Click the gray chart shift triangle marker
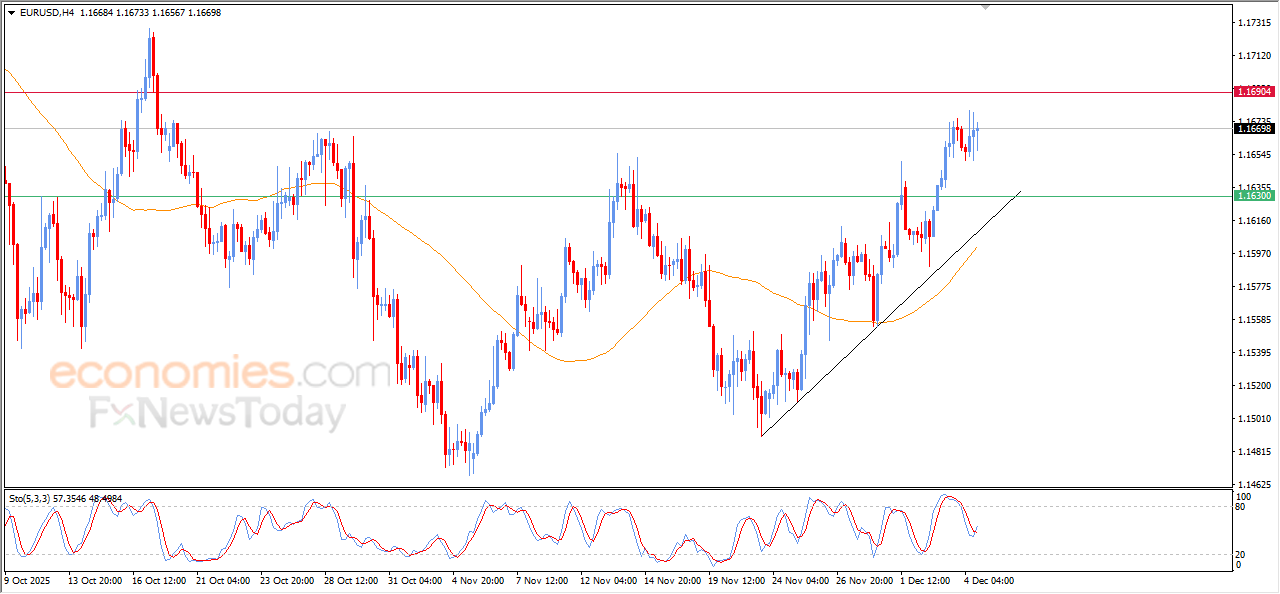This screenshot has height=594, width=1280. [x=988, y=6]
